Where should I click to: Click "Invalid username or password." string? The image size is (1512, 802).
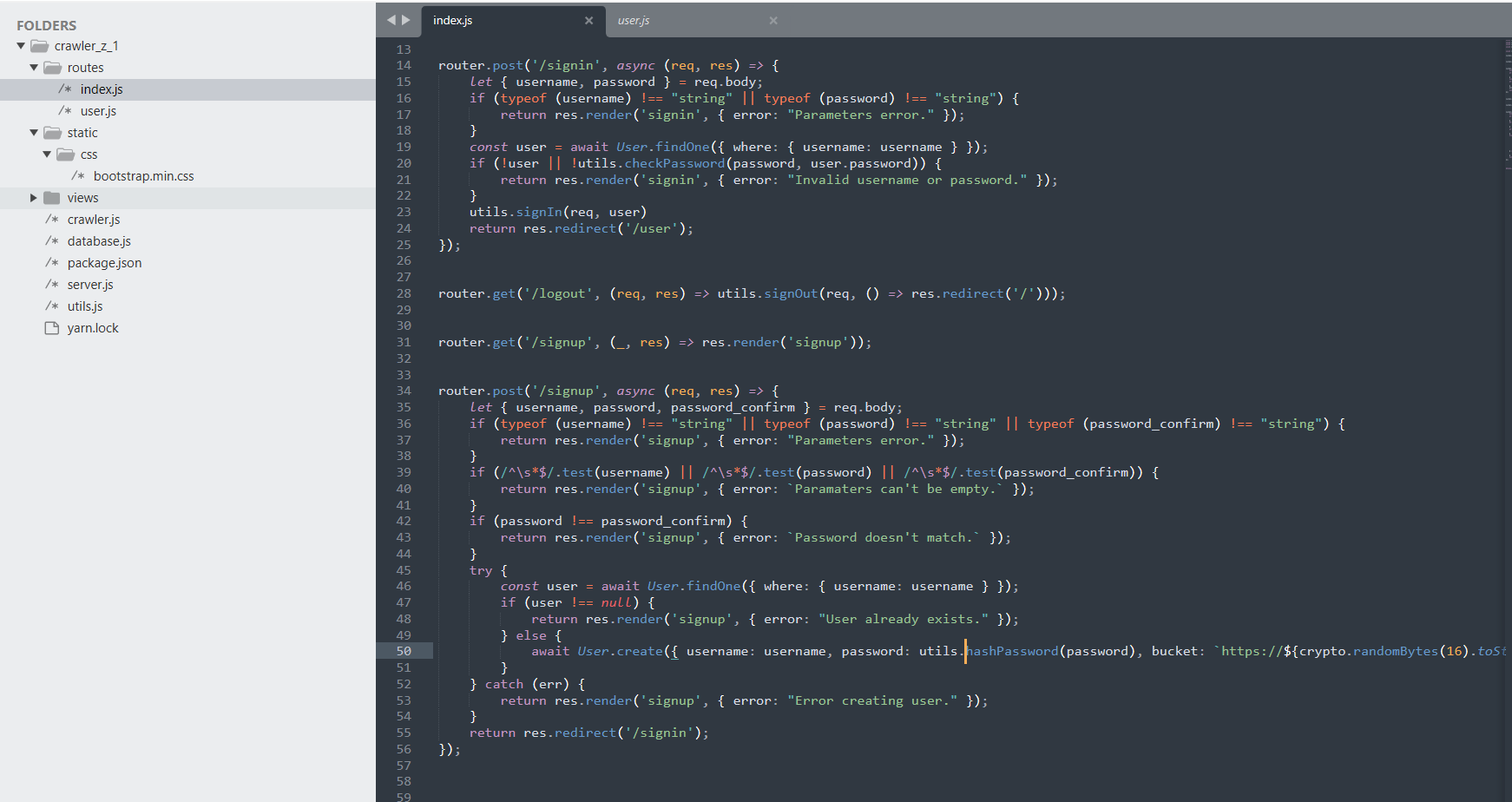907,180
